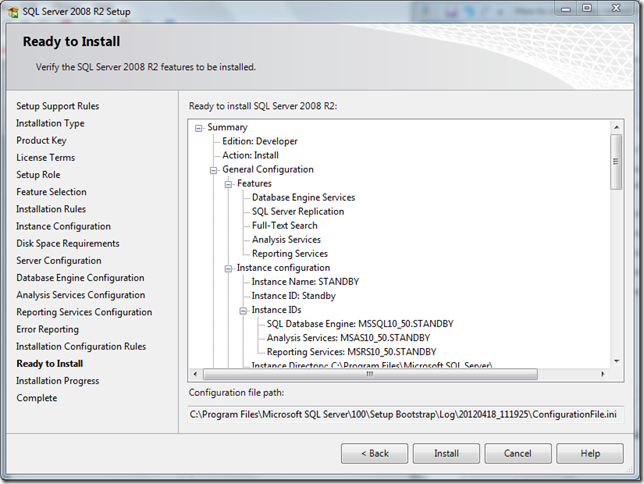The image size is (644, 484).
Task: Click the Action: Install tree row
Action: [x=250, y=155]
